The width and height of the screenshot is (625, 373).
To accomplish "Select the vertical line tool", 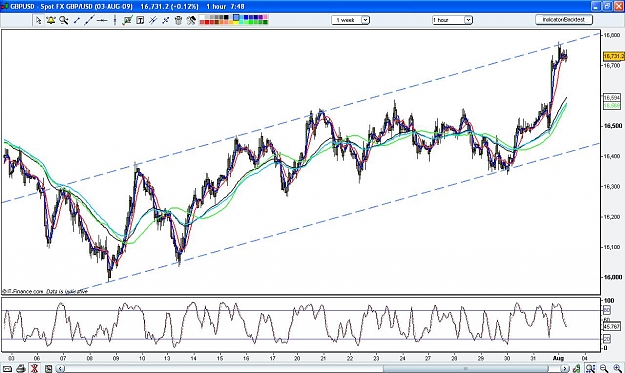I will click(115, 20).
